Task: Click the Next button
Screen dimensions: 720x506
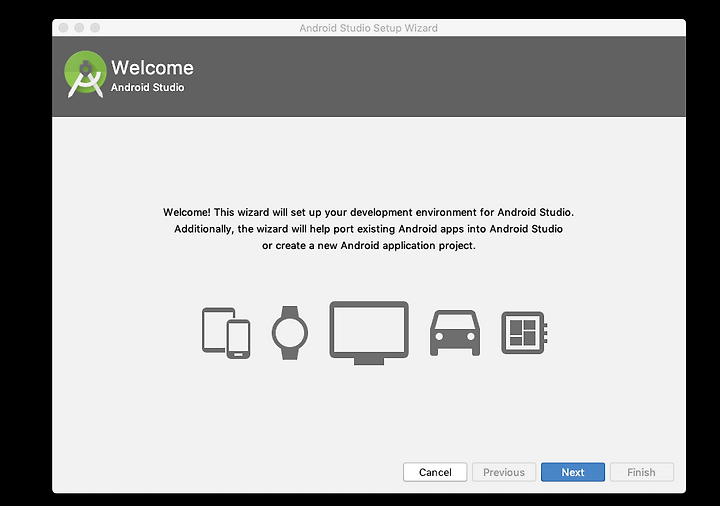Action: (573, 472)
